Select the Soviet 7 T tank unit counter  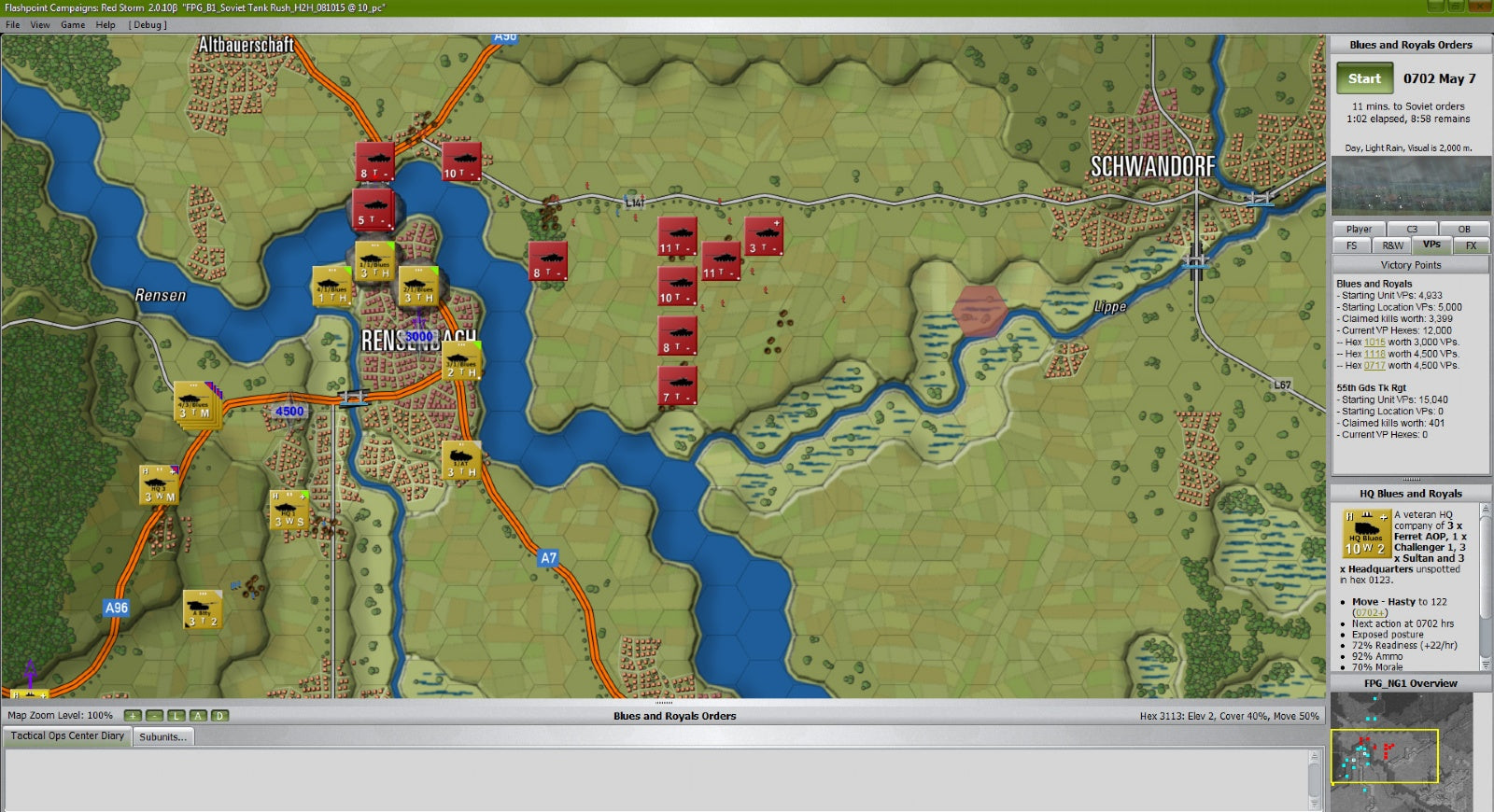[x=677, y=385]
